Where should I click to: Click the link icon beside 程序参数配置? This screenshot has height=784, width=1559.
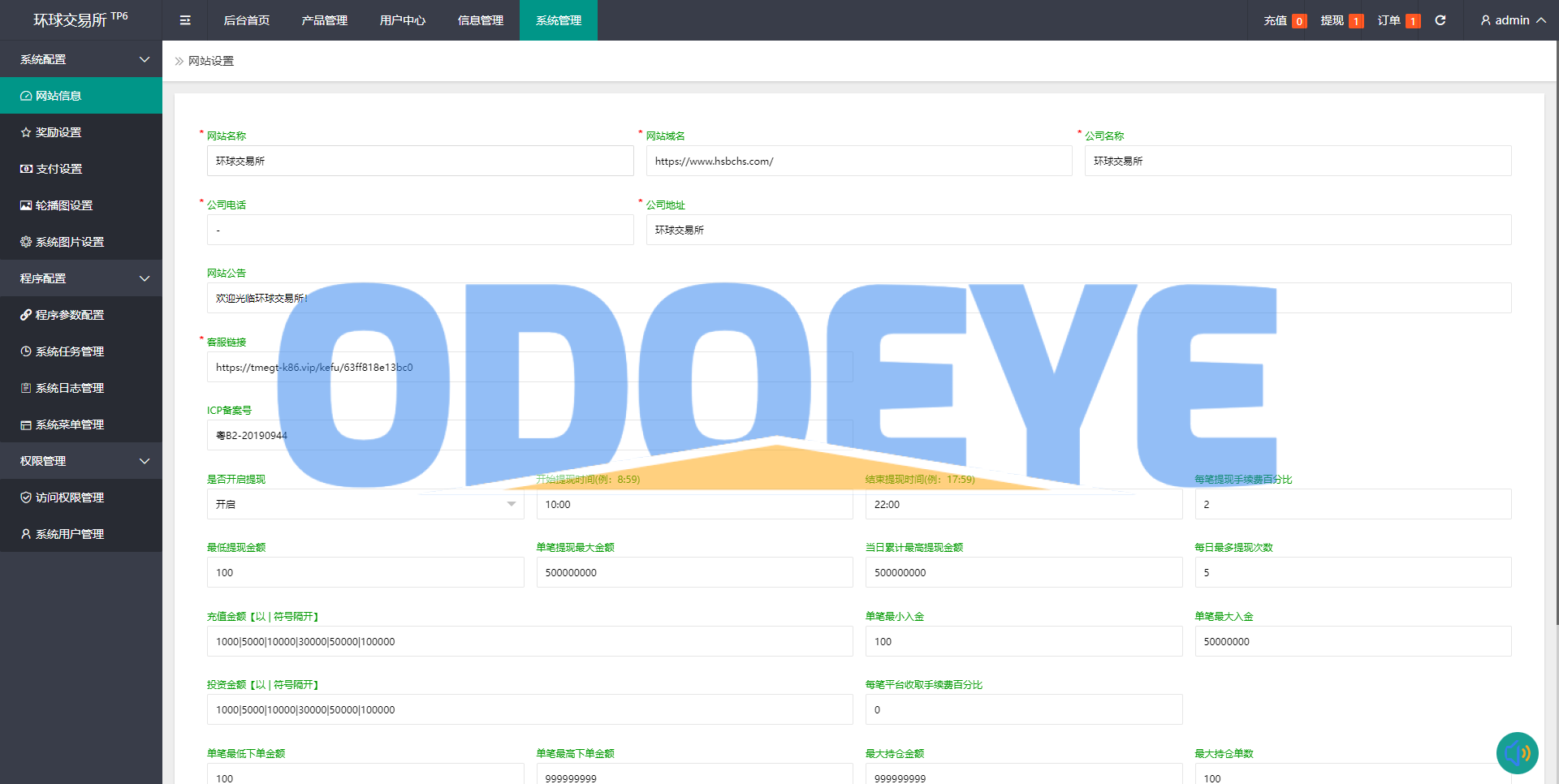26,315
